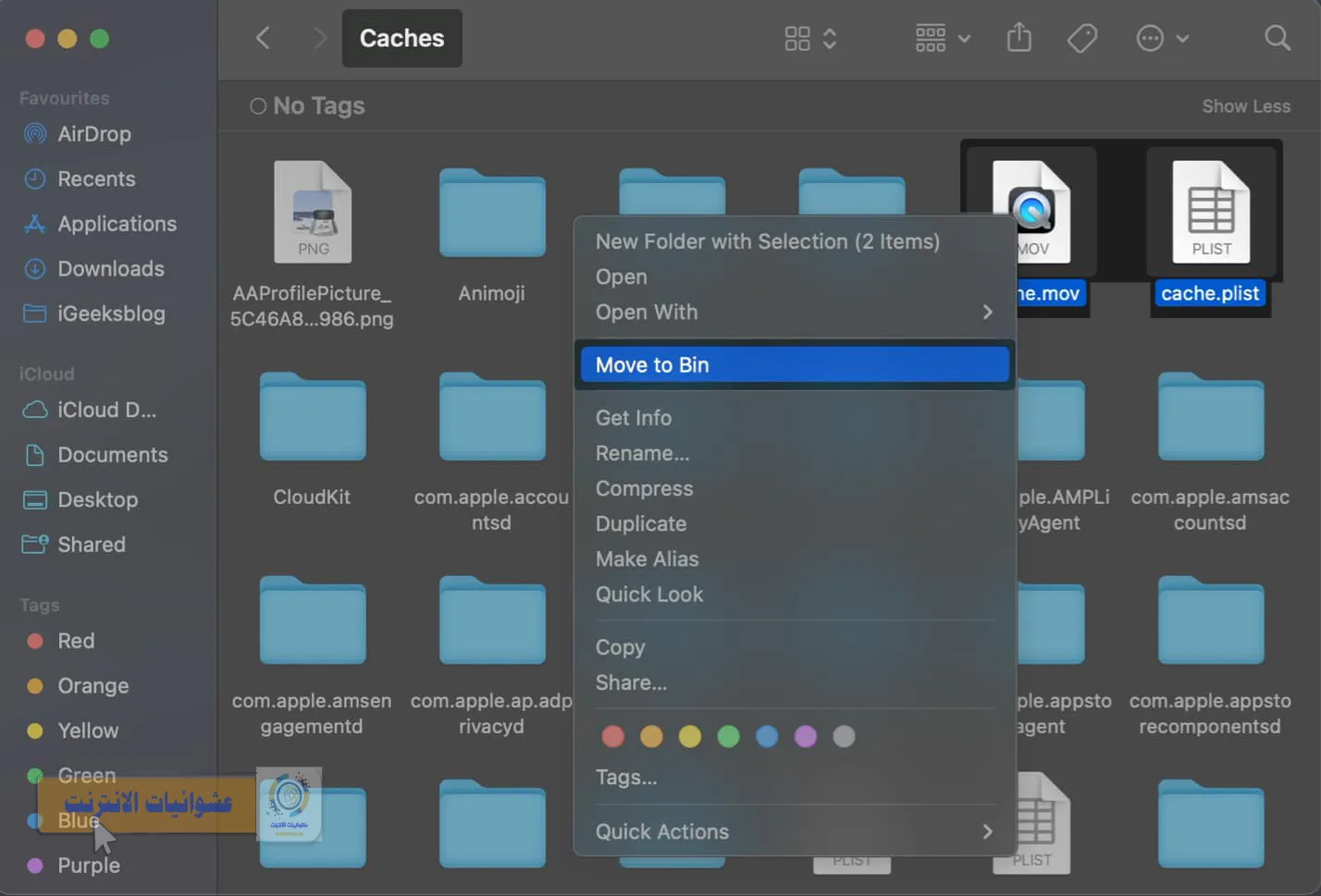Click the Show Less link

pos(1246,106)
